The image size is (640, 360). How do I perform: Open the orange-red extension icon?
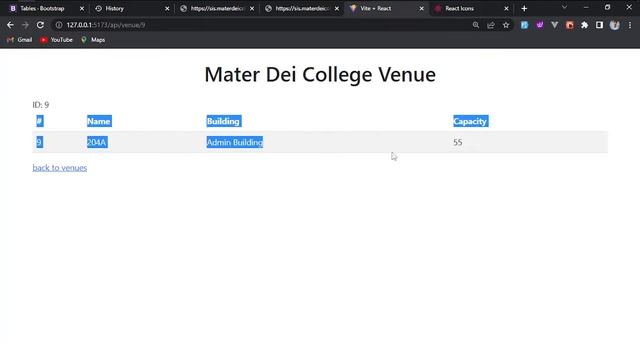tap(569, 25)
